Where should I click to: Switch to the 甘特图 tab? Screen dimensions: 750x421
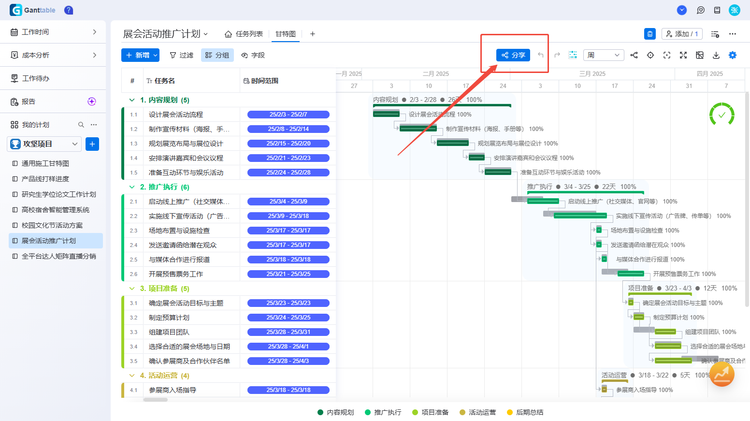(x=286, y=34)
